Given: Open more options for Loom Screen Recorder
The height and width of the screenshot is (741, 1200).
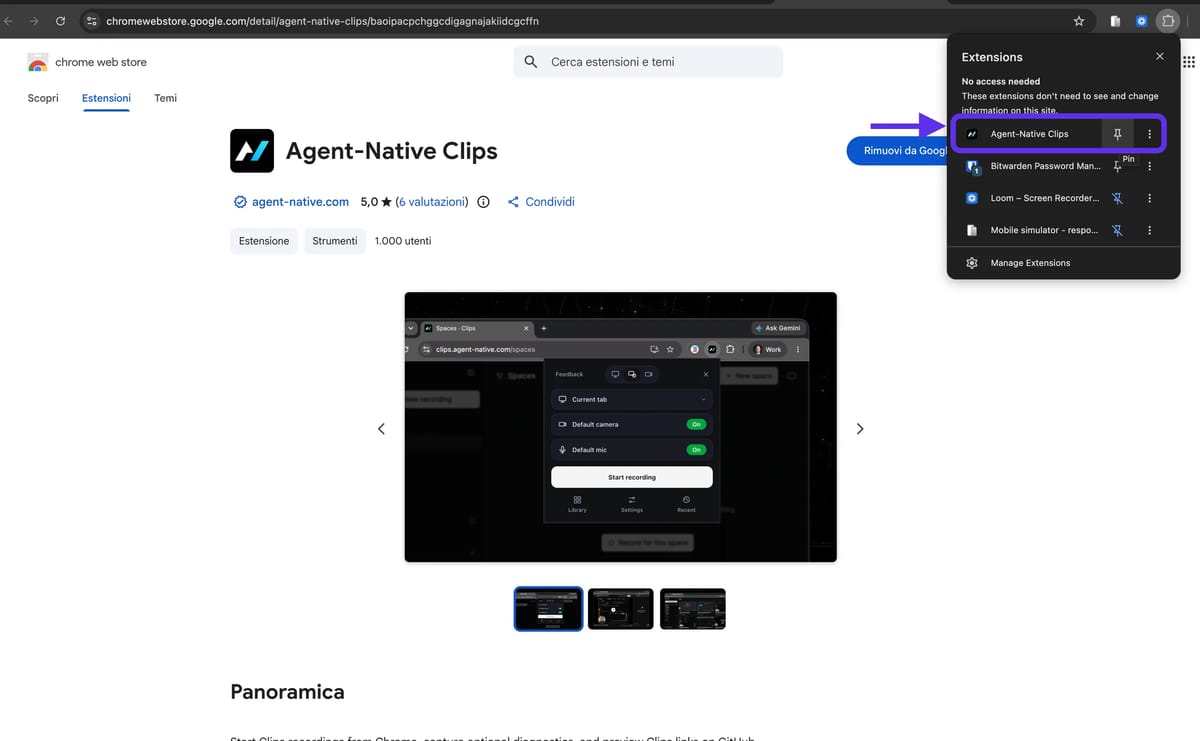Looking at the screenshot, I should coord(1149,198).
